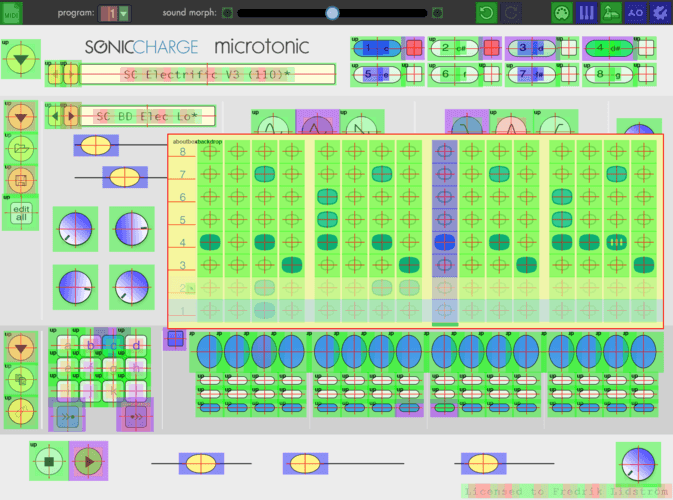
Task: Select the low-pass filter mode button
Action: tap(467, 122)
